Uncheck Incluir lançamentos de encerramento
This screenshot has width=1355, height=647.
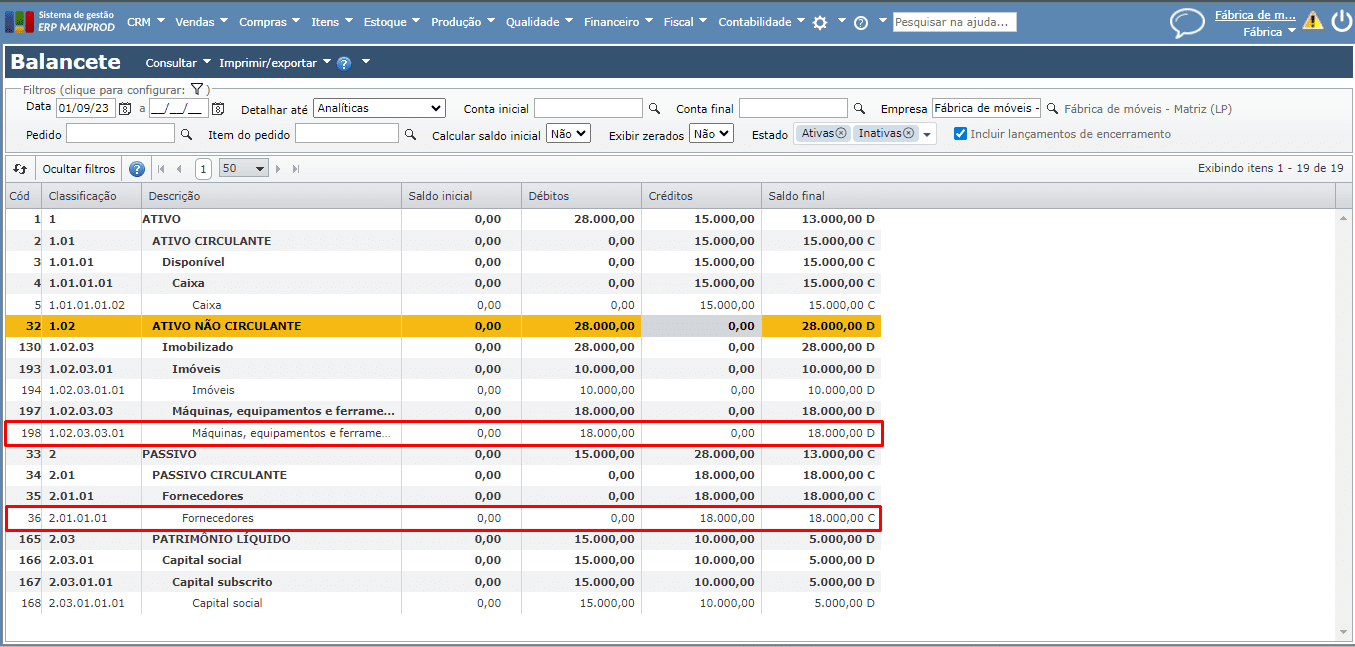click(x=960, y=134)
